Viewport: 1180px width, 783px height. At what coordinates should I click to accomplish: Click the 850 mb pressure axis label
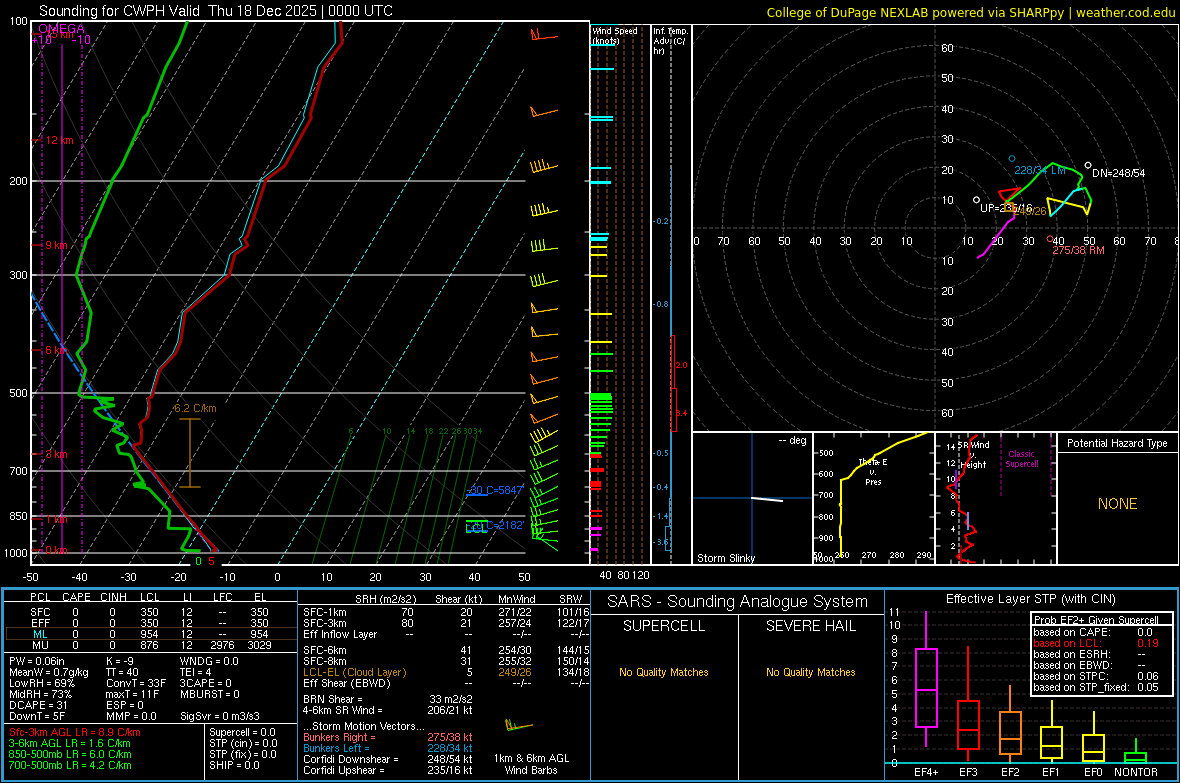click(x=18, y=516)
